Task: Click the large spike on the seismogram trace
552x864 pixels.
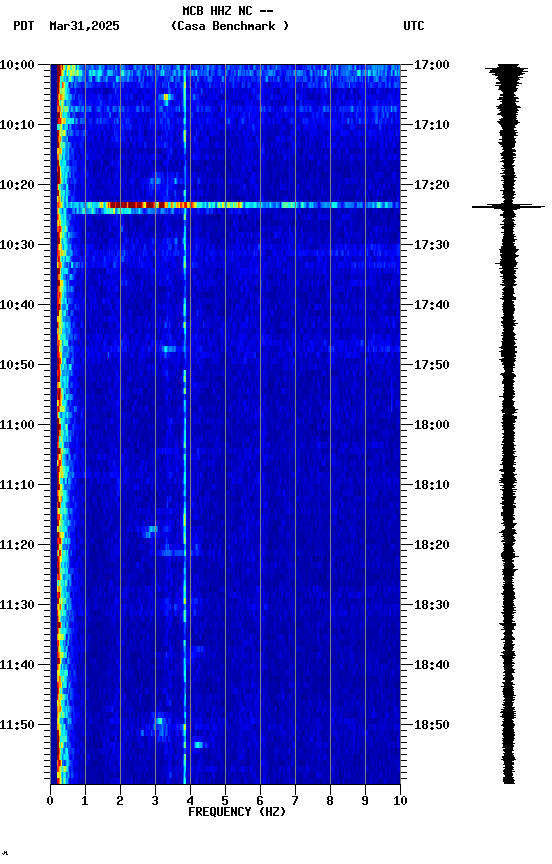Action: point(508,207)
